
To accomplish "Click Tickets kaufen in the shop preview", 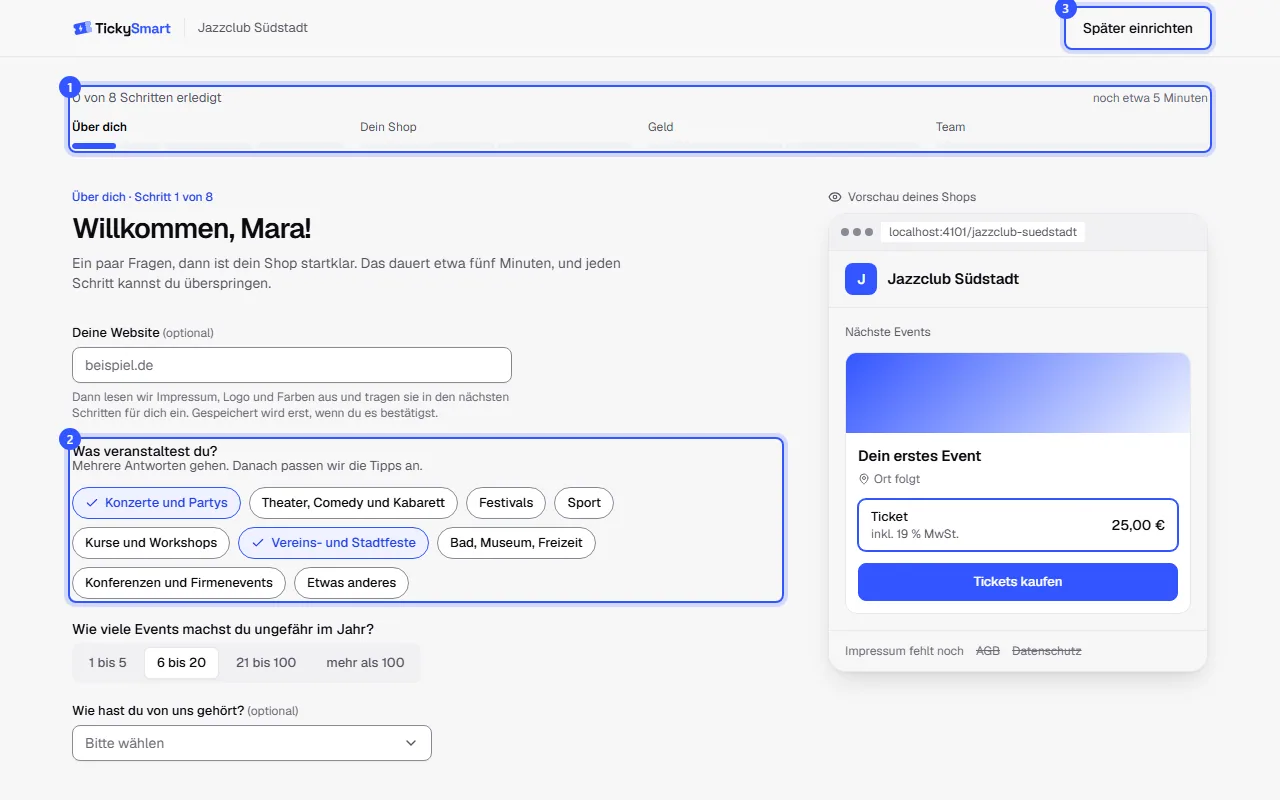I will tap(1018, 582).
